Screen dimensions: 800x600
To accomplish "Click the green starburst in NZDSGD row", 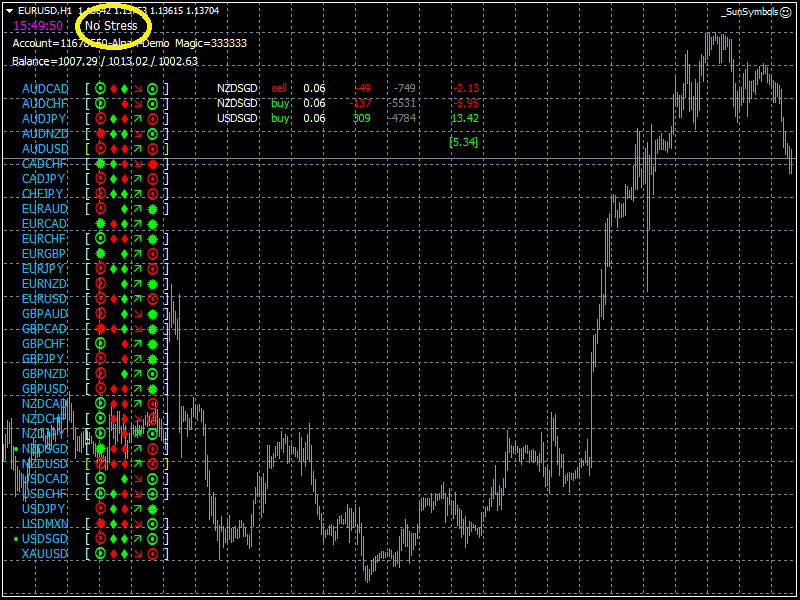I will [x=101, y=448].
